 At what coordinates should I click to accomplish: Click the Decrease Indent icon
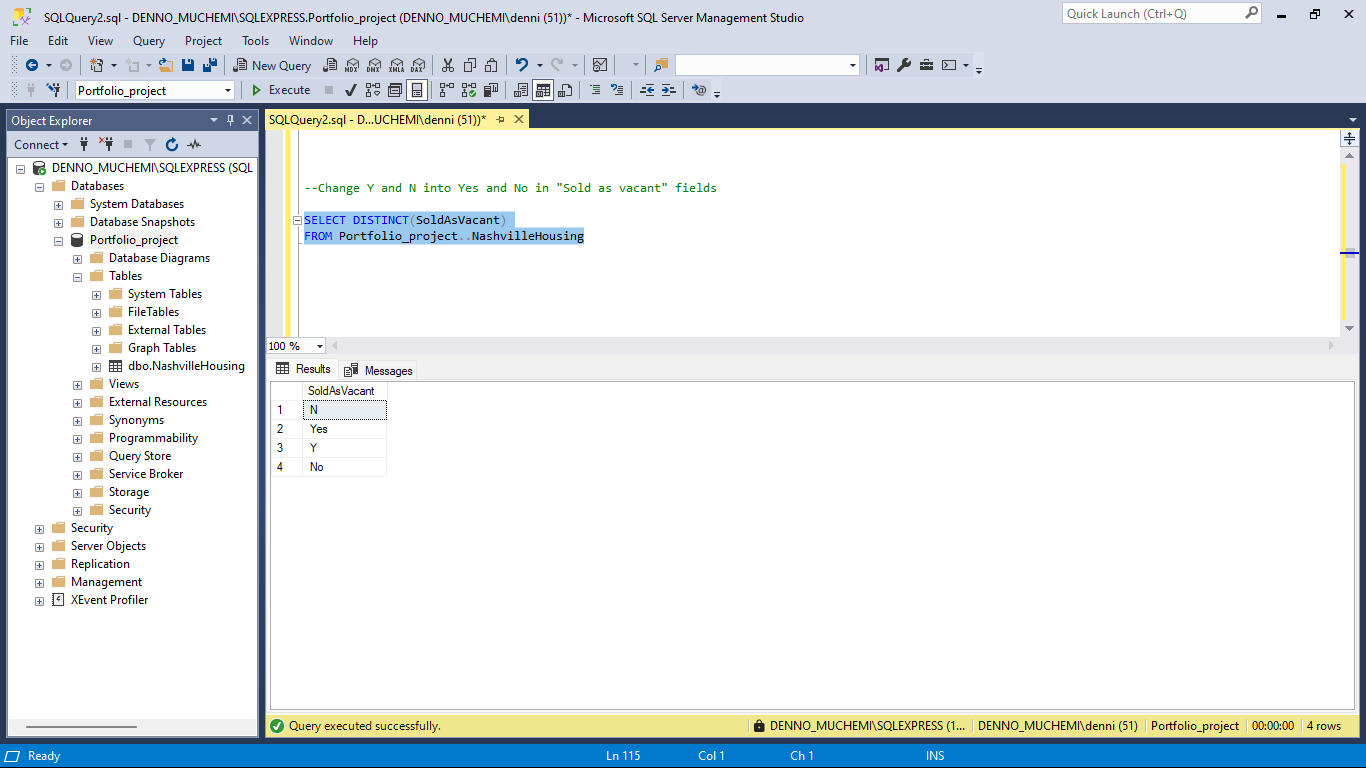click(x=647, y=90)
